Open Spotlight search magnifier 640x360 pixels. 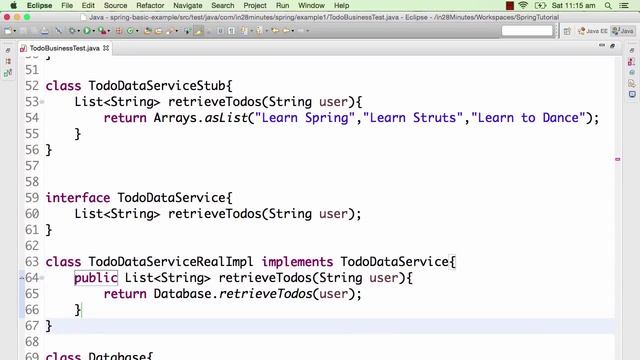(608, 6)
